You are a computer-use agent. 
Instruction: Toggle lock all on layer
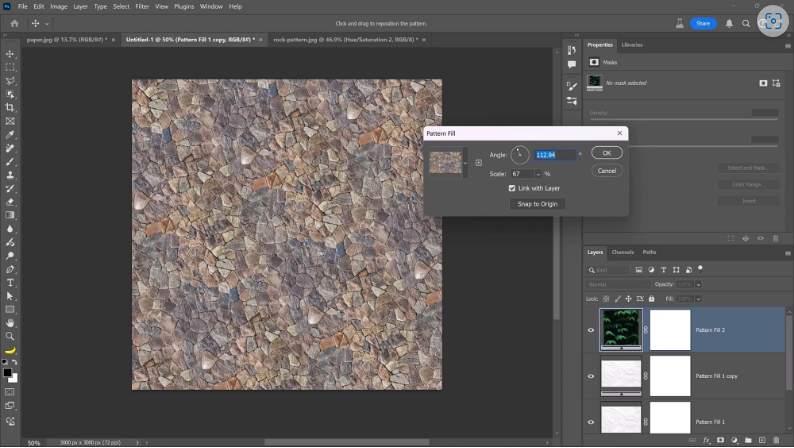[x=652, y=299]
